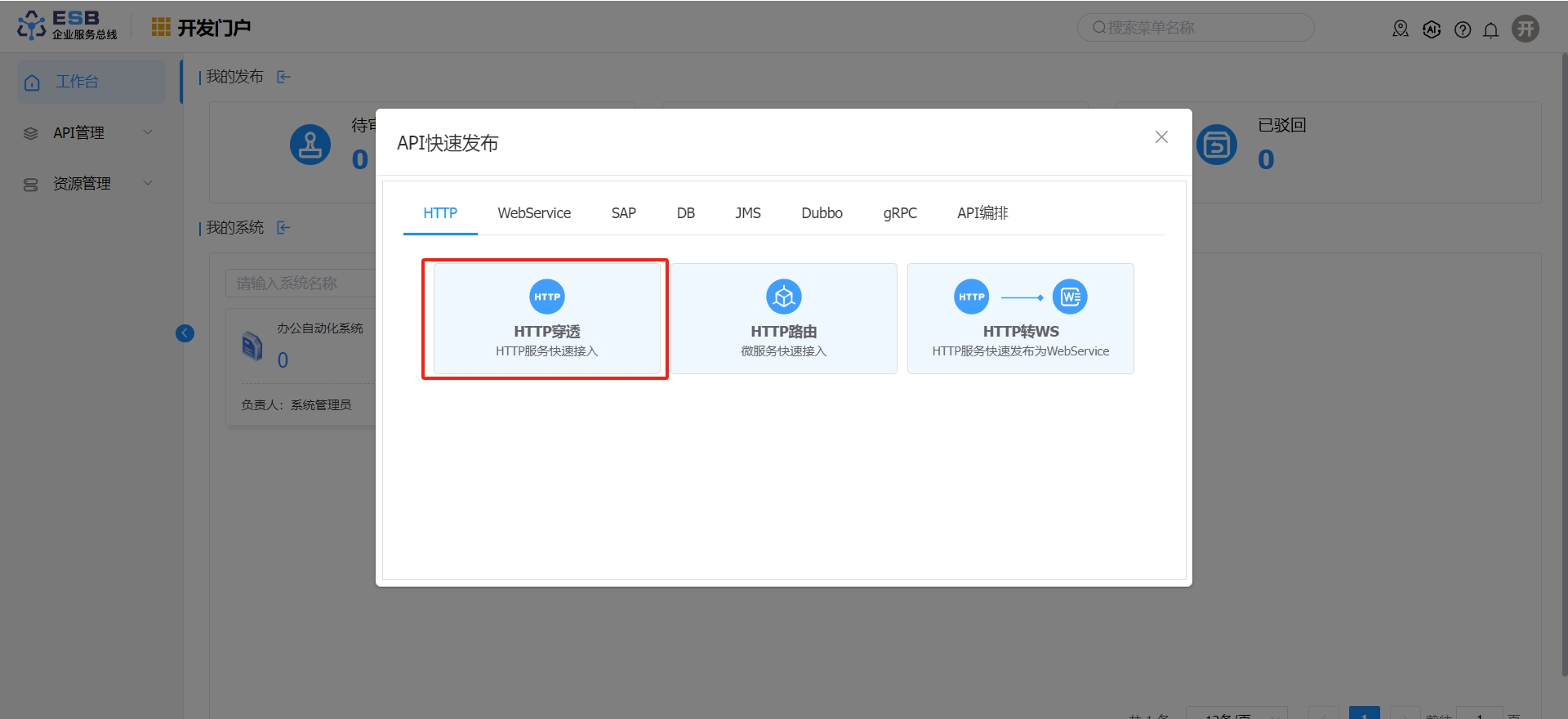Viewport: 1568px width, 719px height.
Task: Expand the API管理 sidebar menu
Action: click(88, 132)
